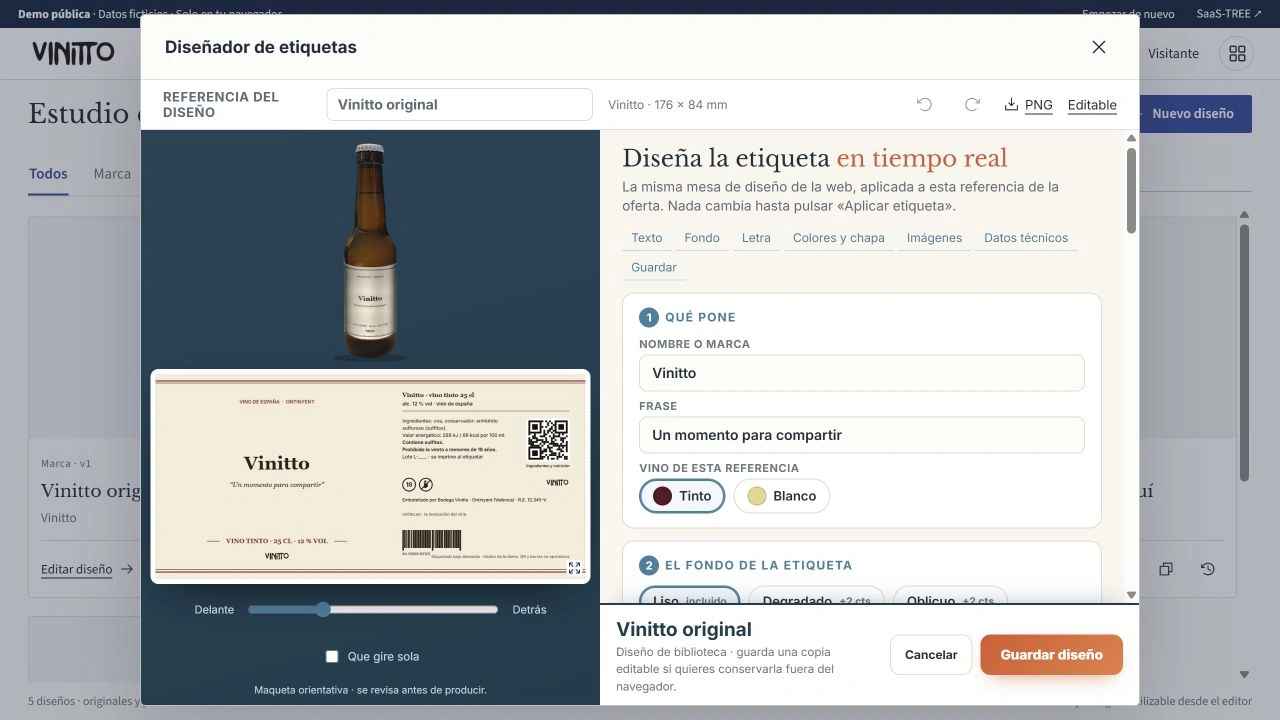Open the Datos técnicos section
This screenshot has height=720, width=1280.
coord(1026,238)
